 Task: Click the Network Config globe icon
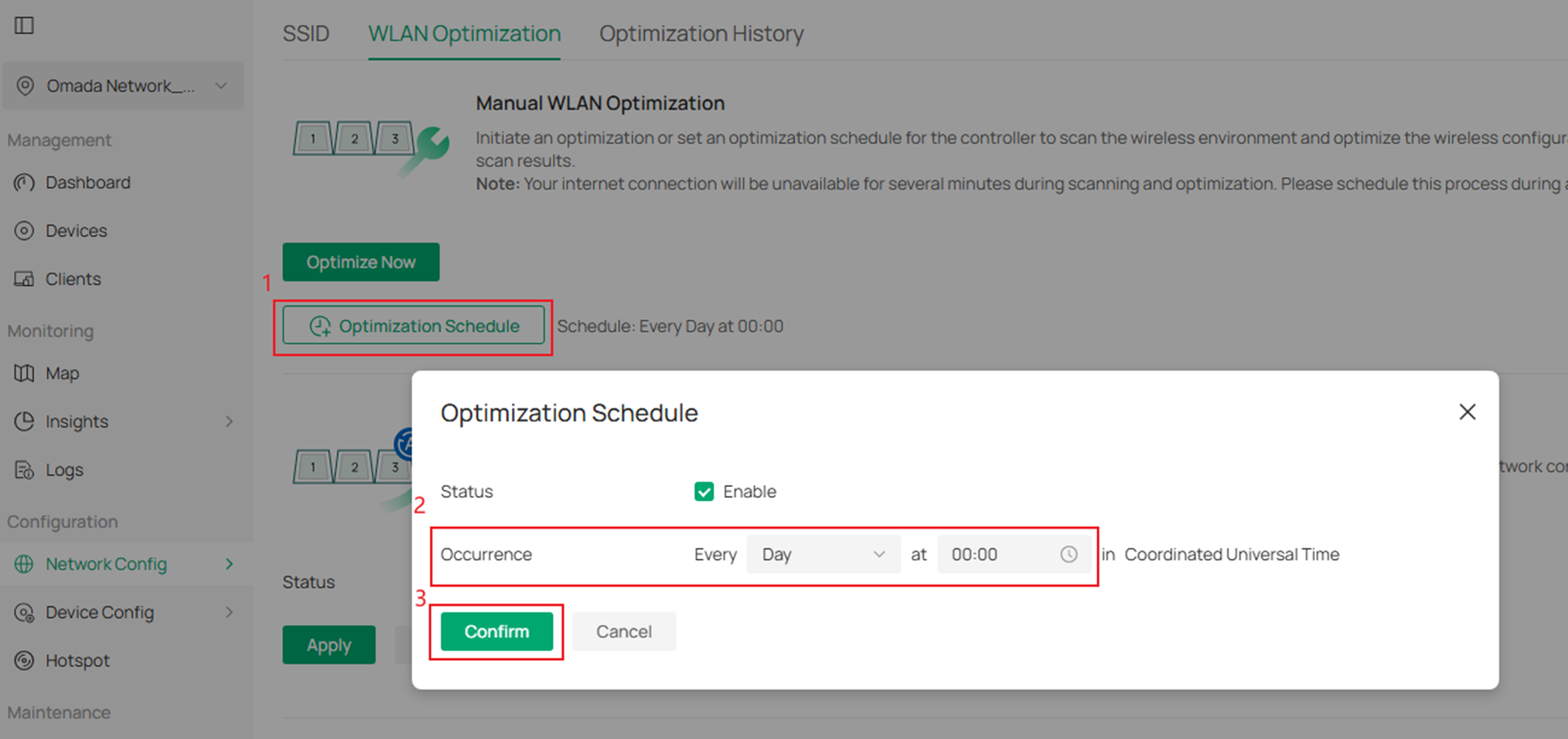pos(24,564)
